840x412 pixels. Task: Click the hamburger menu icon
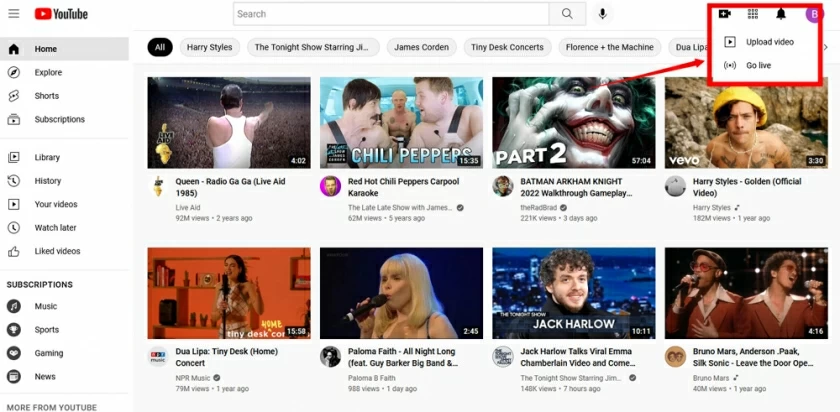tap(14, 14)
